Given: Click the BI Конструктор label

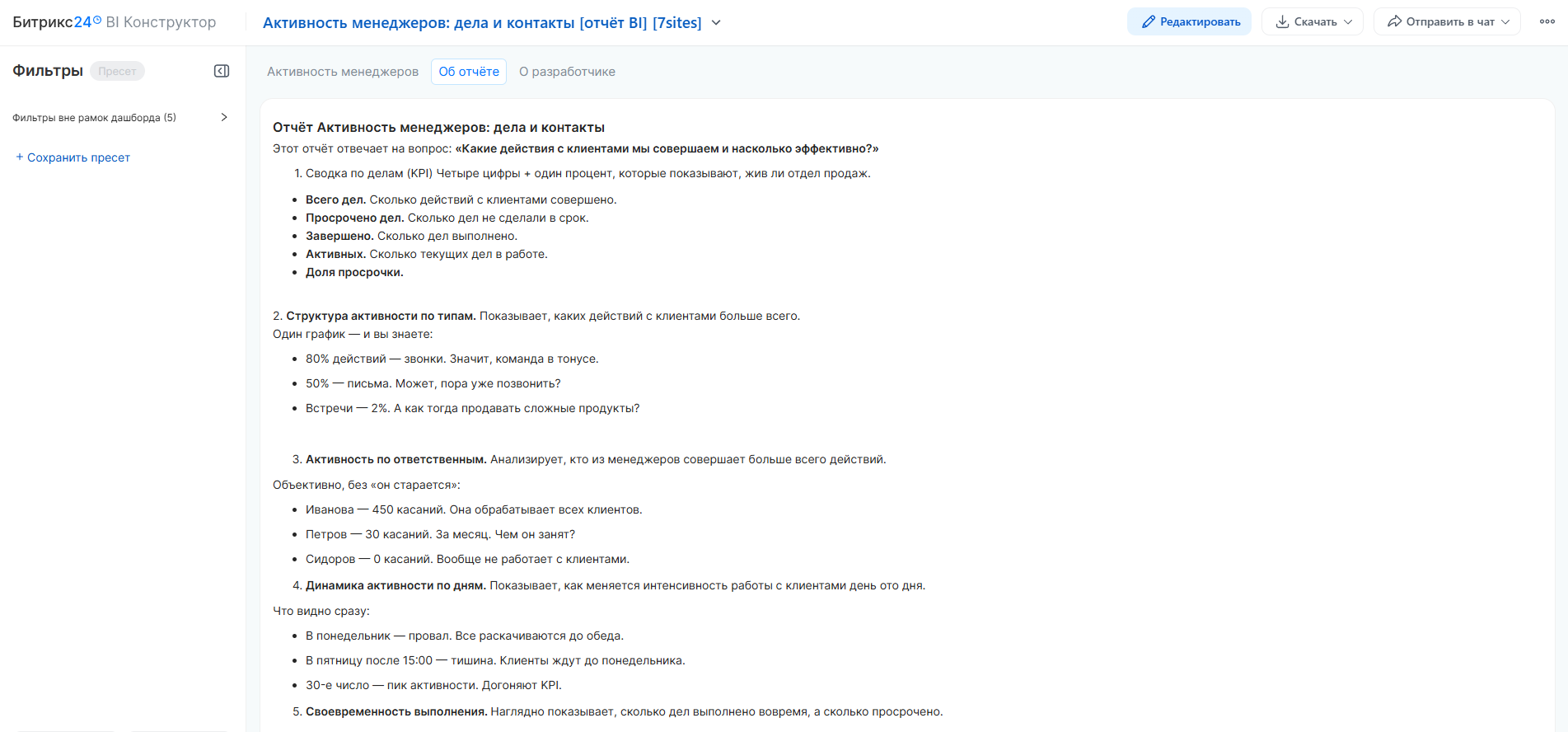Looking at the screenshot, I should point(161,22).
